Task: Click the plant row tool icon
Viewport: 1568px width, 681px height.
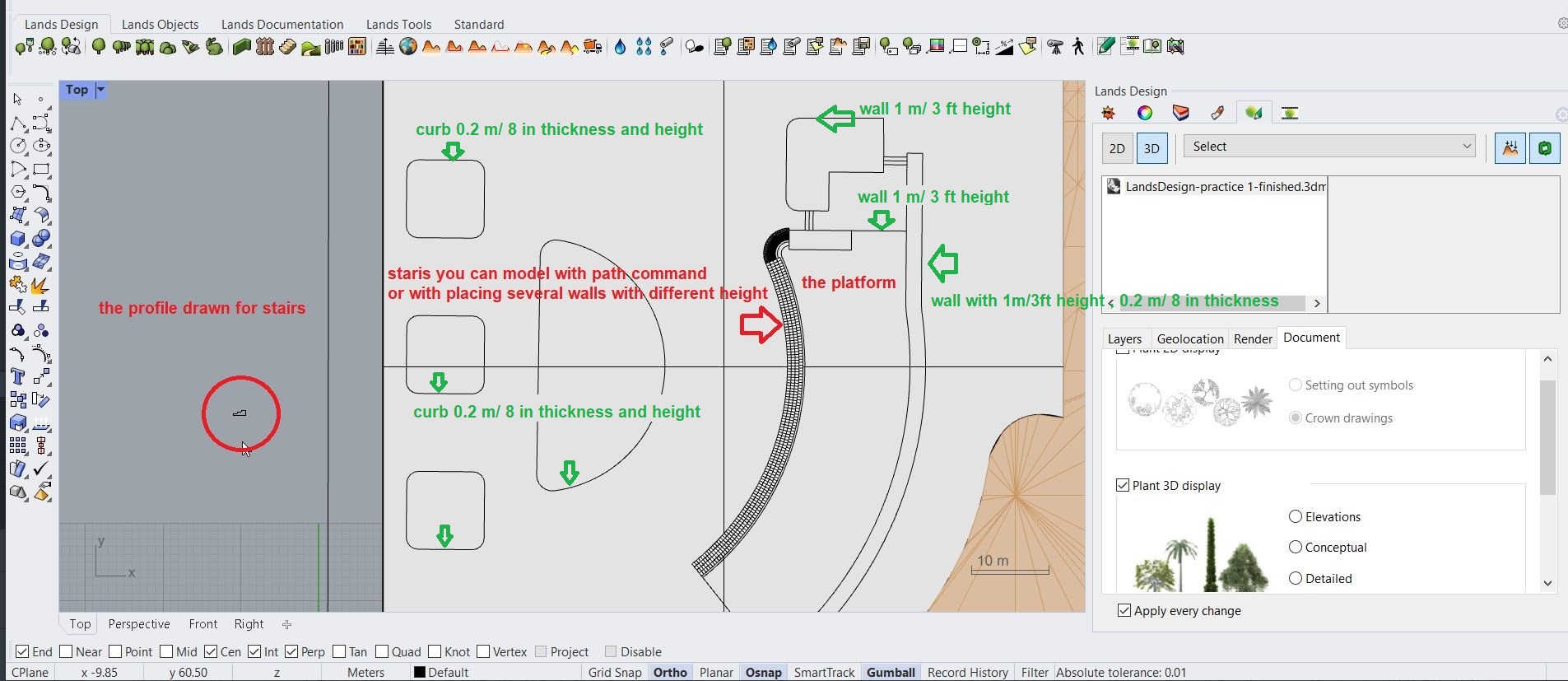Action: coord(121,46)
